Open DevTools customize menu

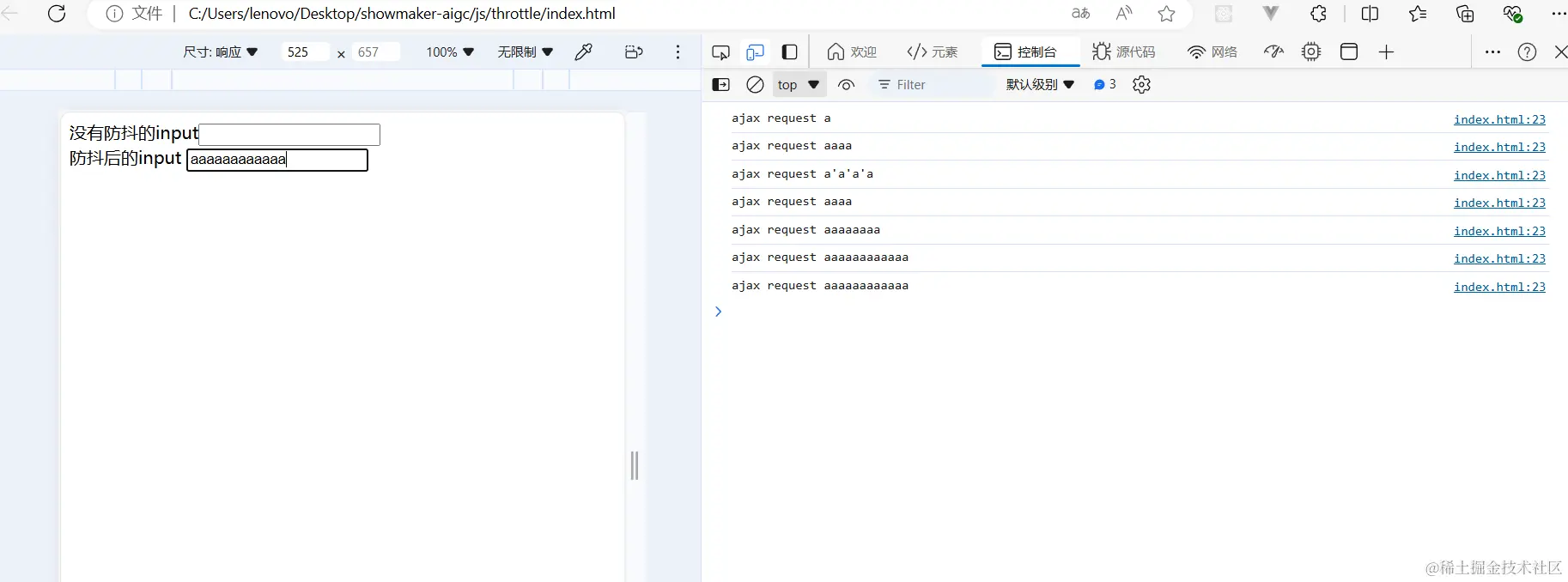pos(1492,52)
